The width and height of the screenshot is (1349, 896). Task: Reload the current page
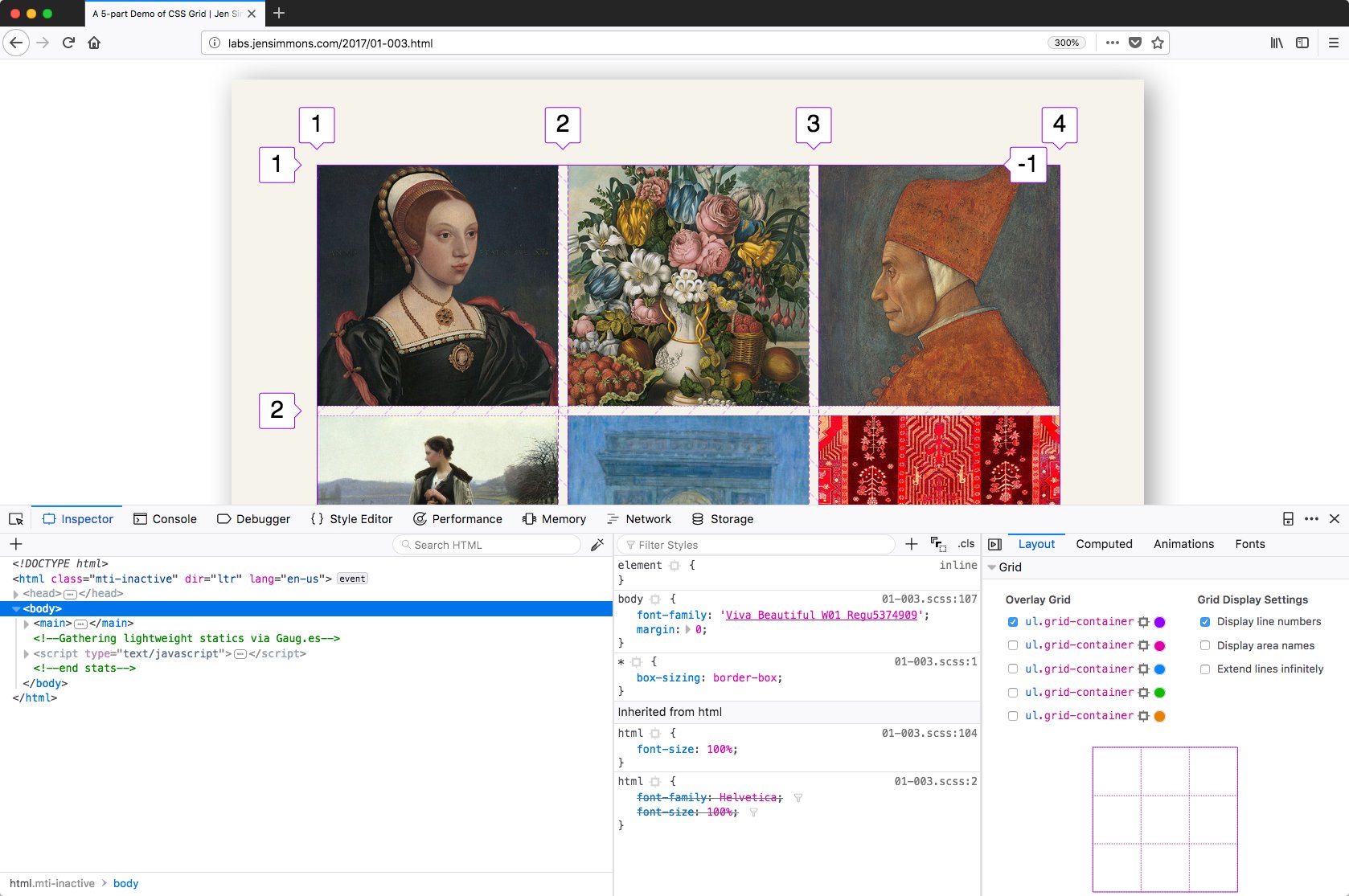68,43
